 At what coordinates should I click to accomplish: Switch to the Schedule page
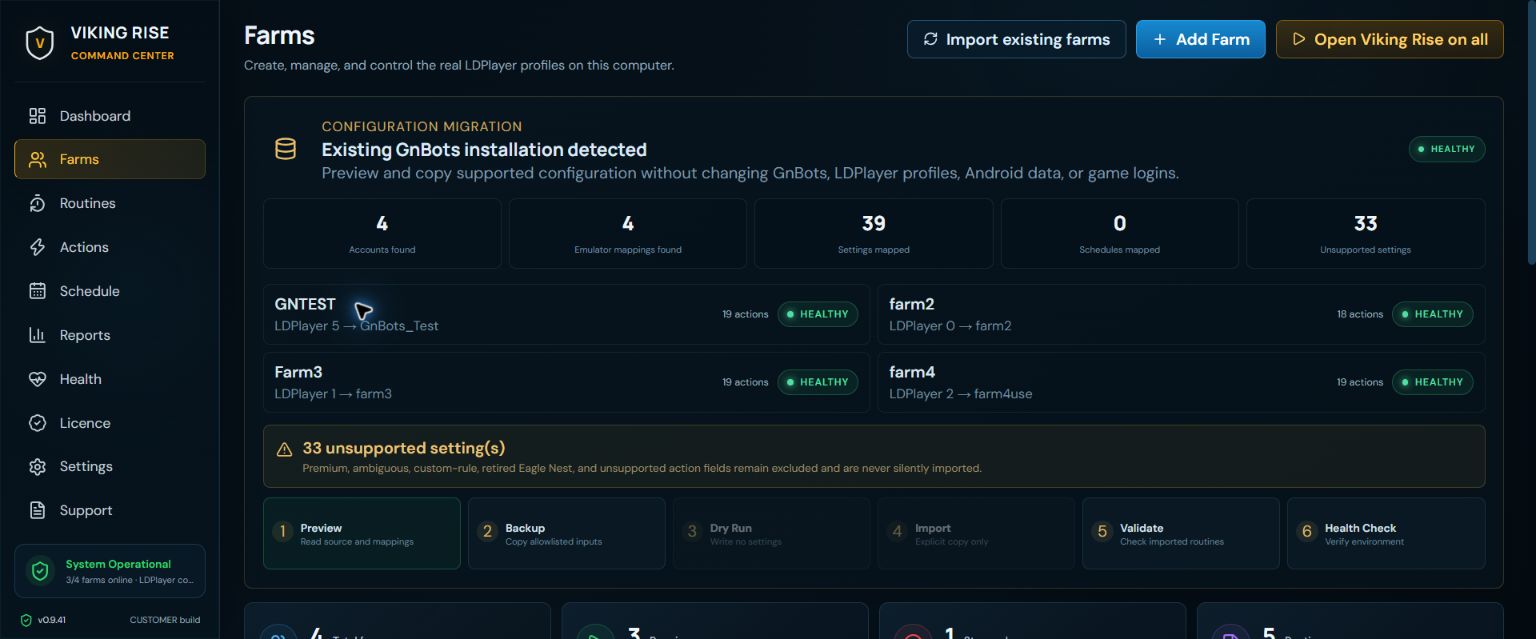point(110,291)
